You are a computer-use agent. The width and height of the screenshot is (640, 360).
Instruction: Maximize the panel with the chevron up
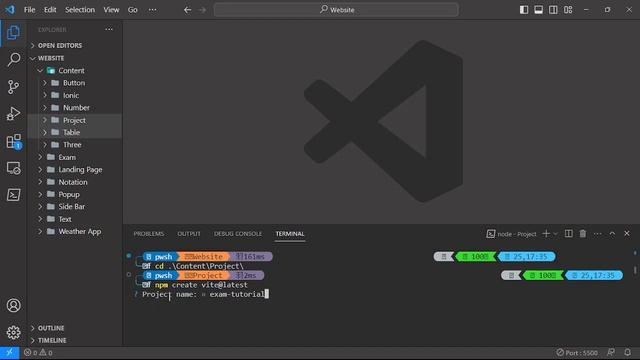coord(612,233)
